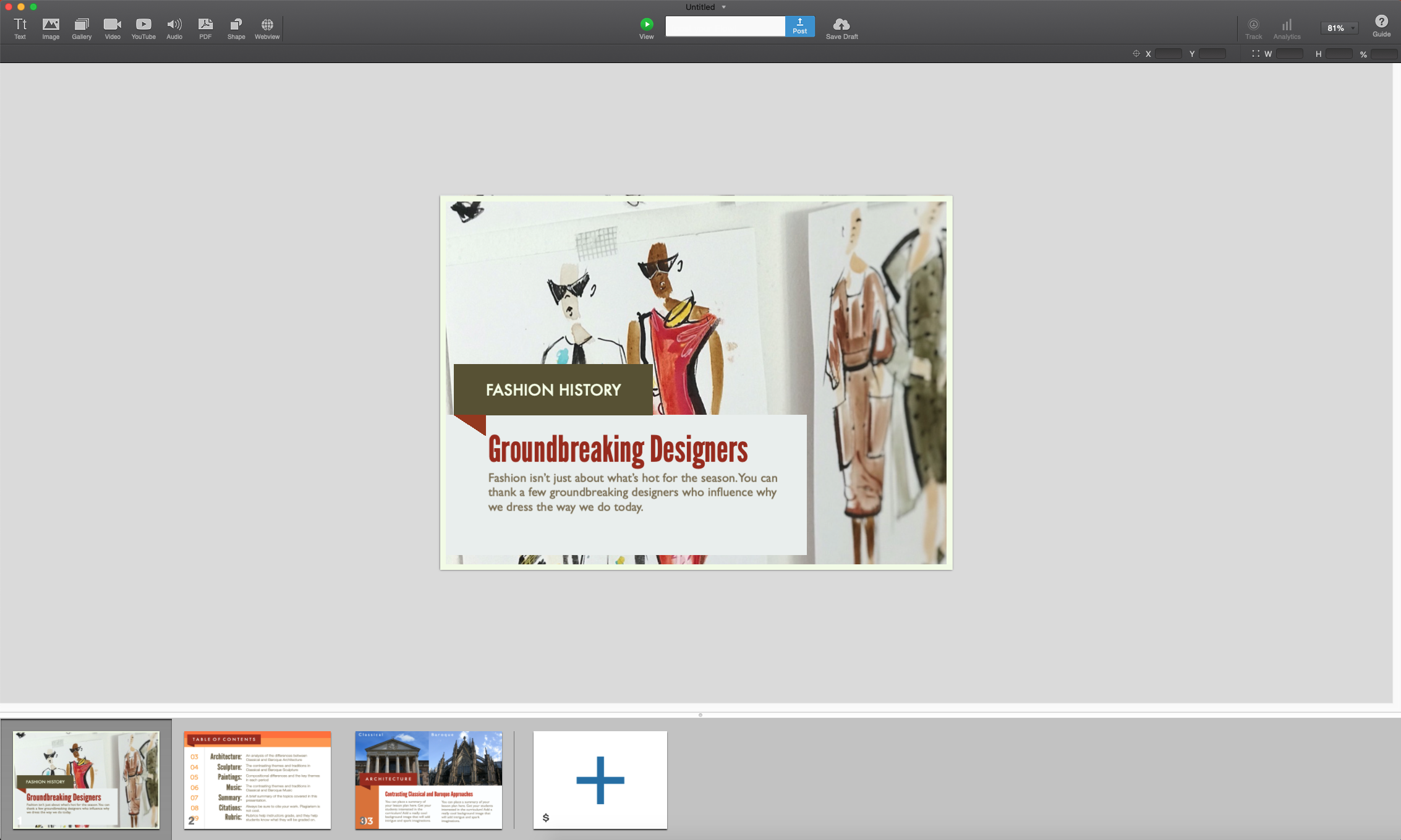Add a new page with plus
The height and width of the screenshot is (840, 1401).
600,779
